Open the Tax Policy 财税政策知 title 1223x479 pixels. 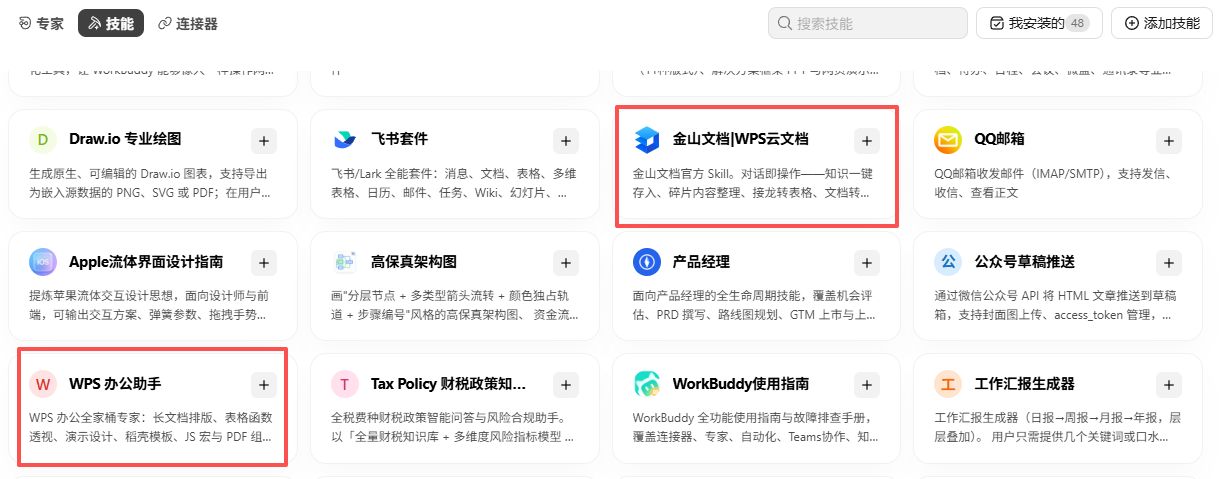448,383
